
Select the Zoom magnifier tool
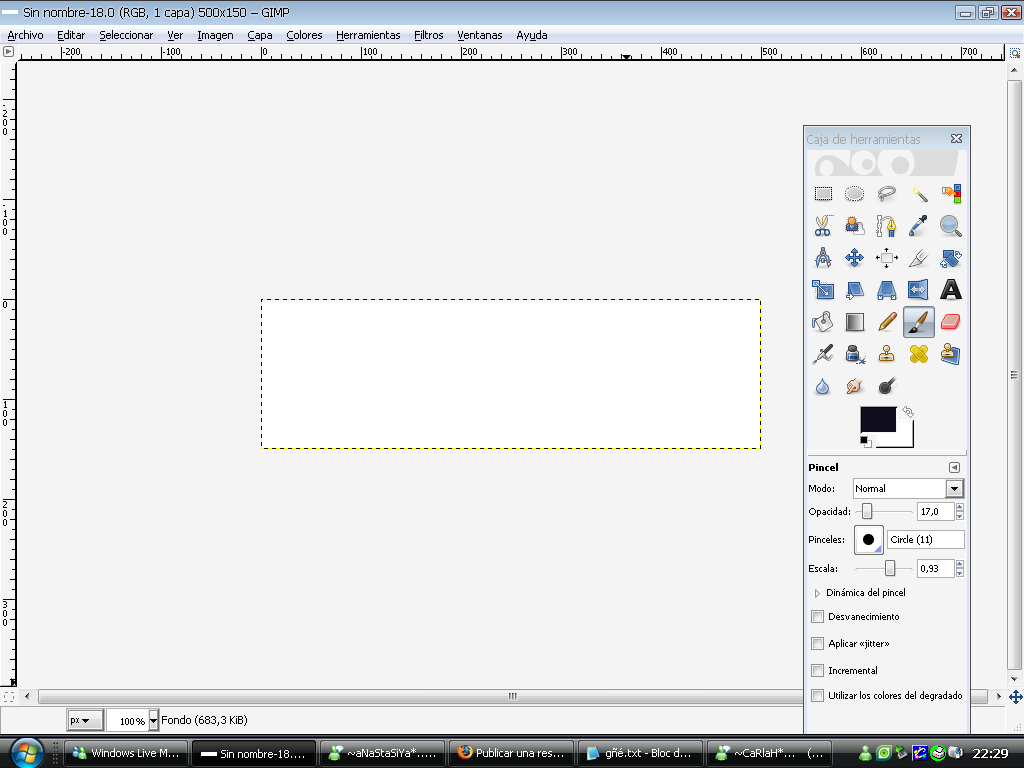point(951,226)
